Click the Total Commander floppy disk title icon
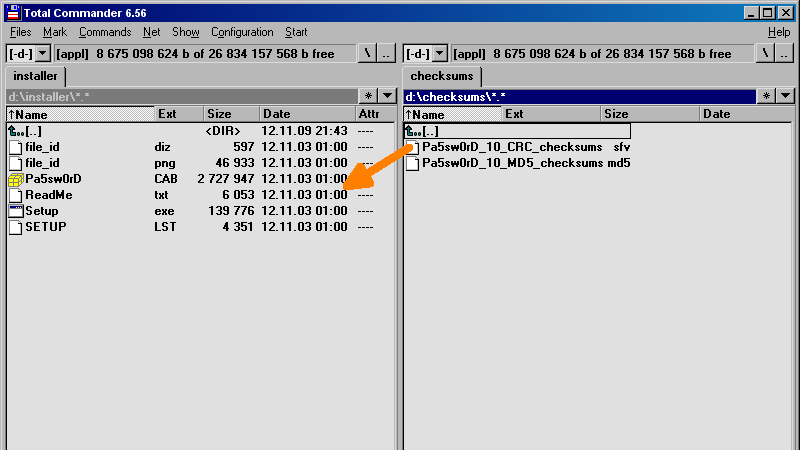800x450 pixels. tap(13, 13)
